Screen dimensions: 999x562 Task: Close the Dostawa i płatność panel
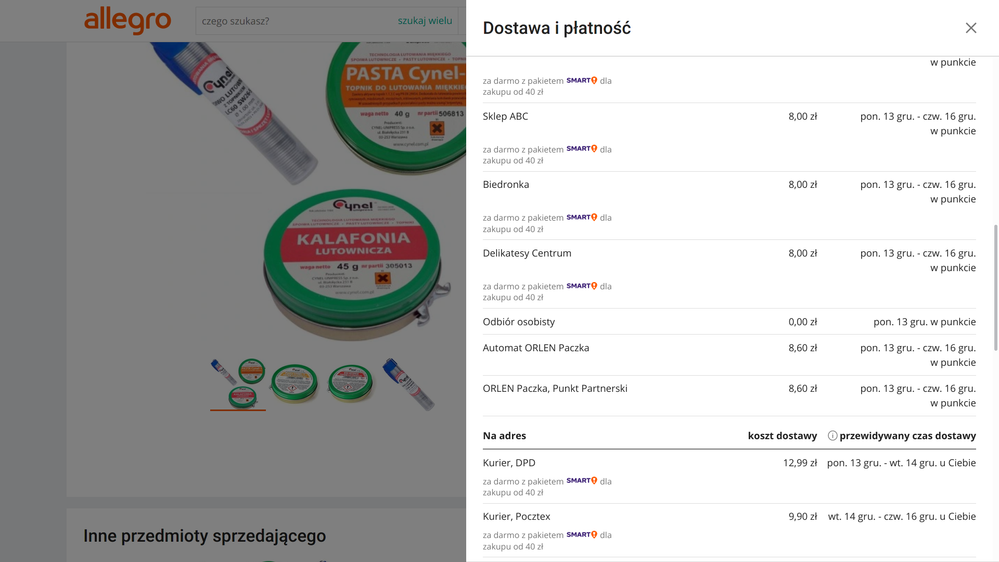(970, 28)
